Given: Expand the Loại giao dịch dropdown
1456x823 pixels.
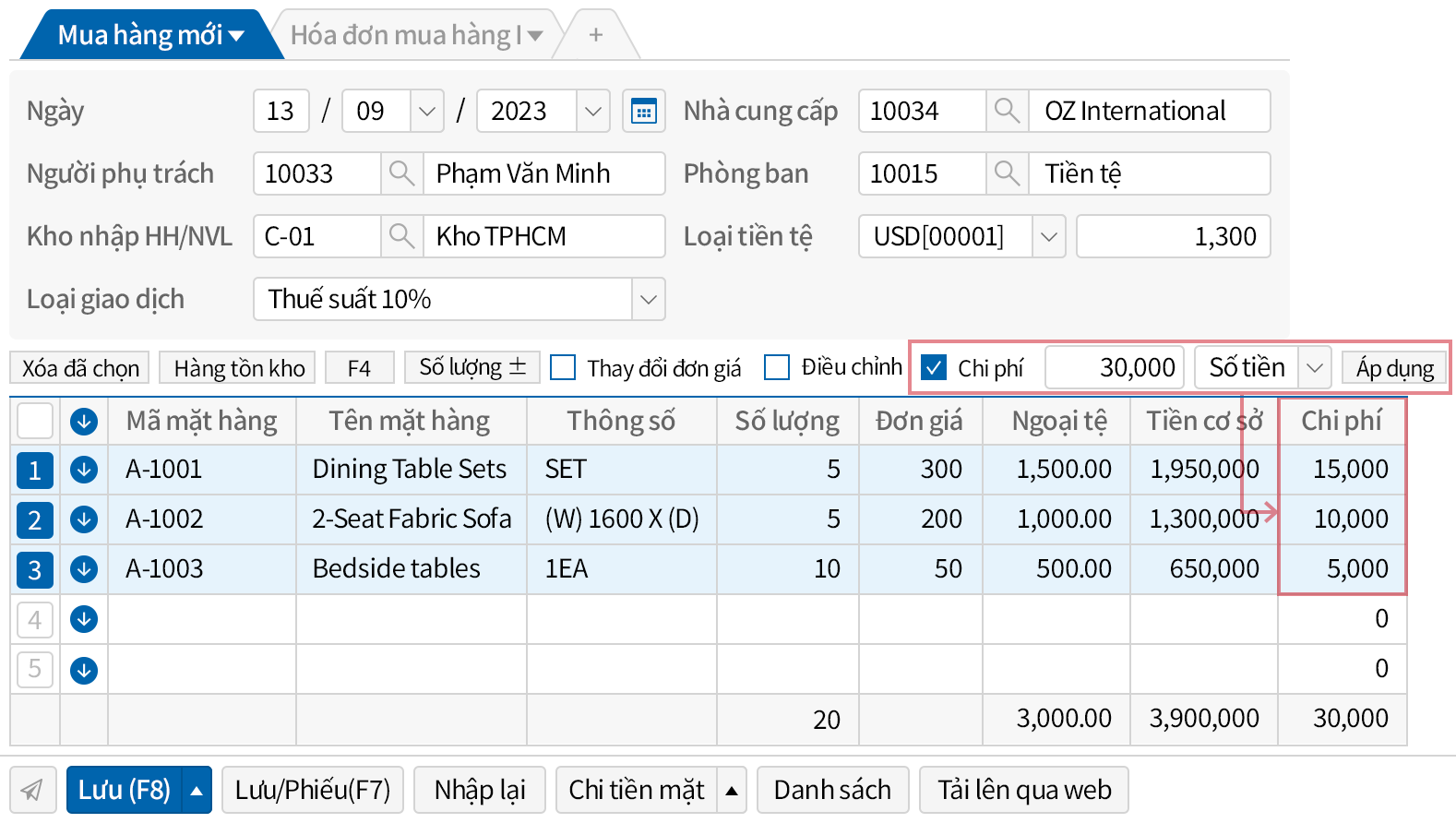Looking at the screenshot, I should coord(648,300).
